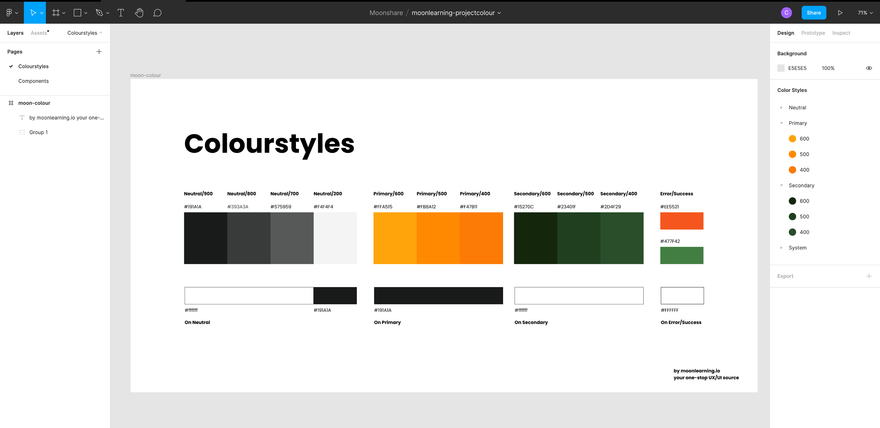Select the Colourstyles page
The width and height of the screenshot is (880, 428).
tap(33, 66)
